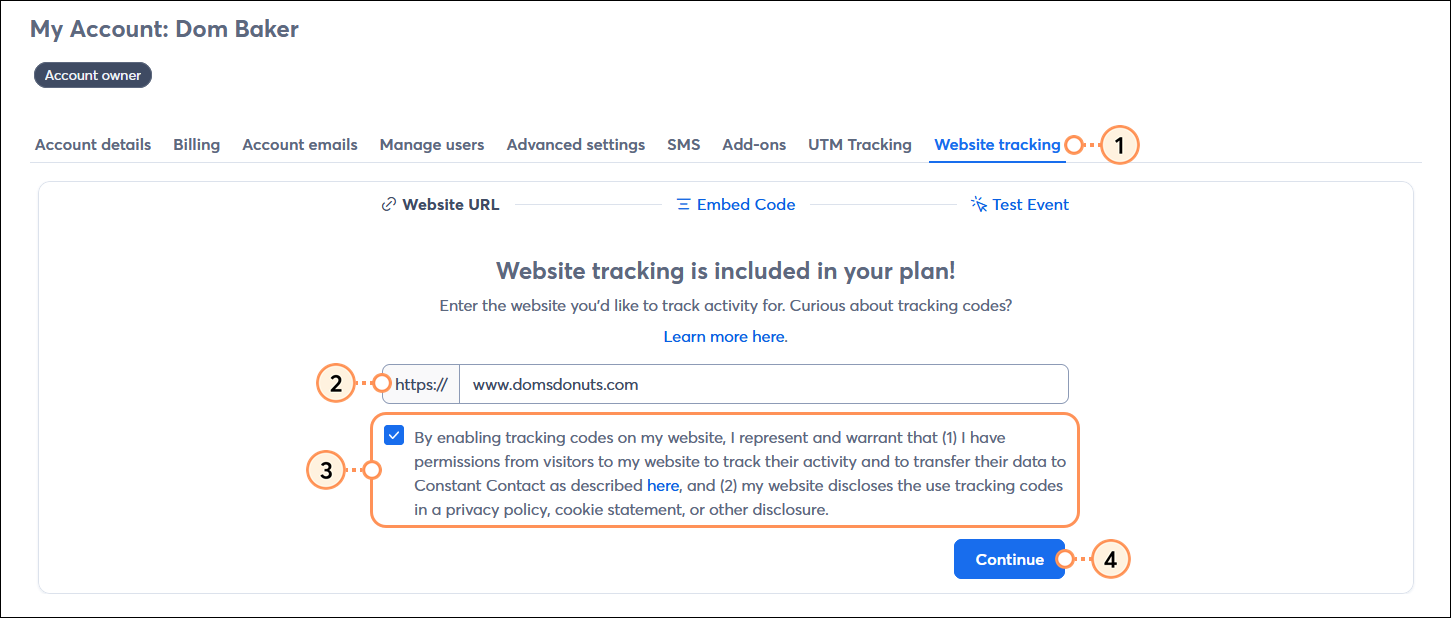Switch to the Billing tab
Image resolution: width=1451 pixels, height=618 pixels.
(x=196, y=144)
